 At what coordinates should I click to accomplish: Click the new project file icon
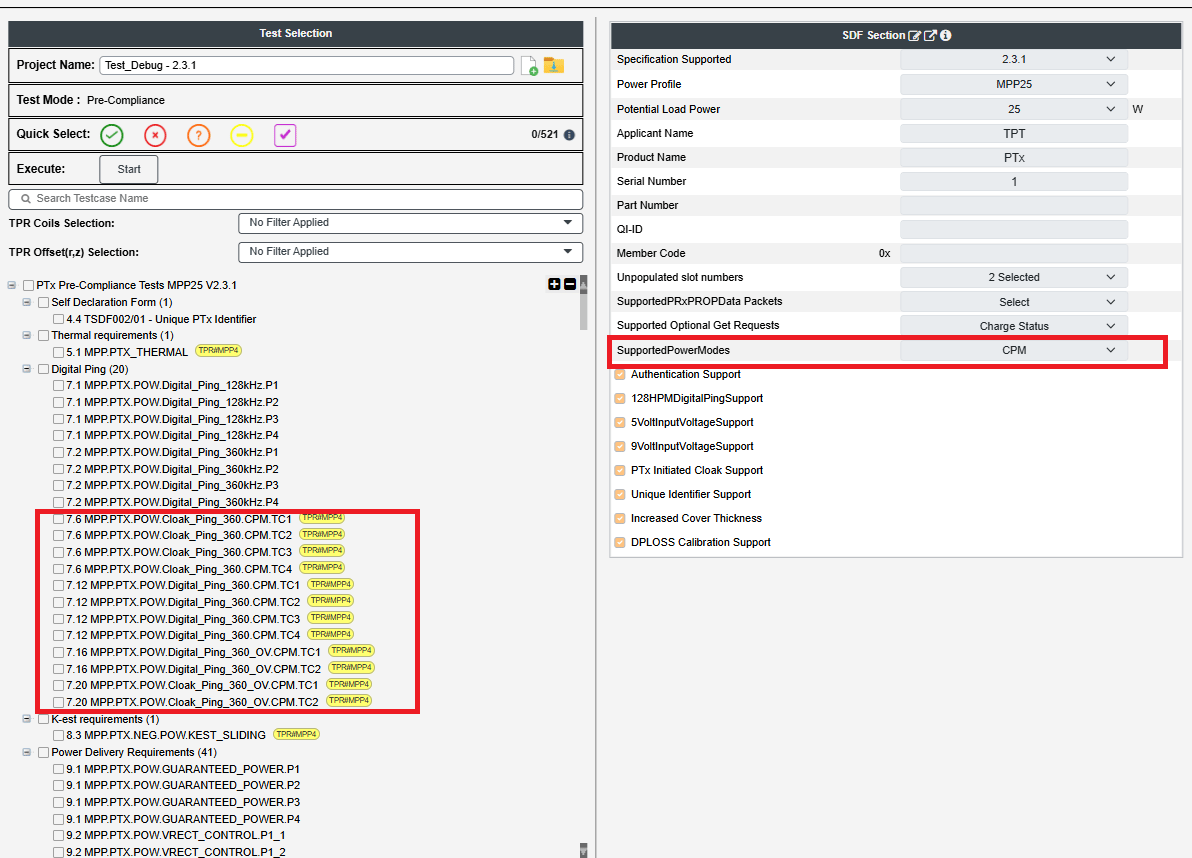529,66
